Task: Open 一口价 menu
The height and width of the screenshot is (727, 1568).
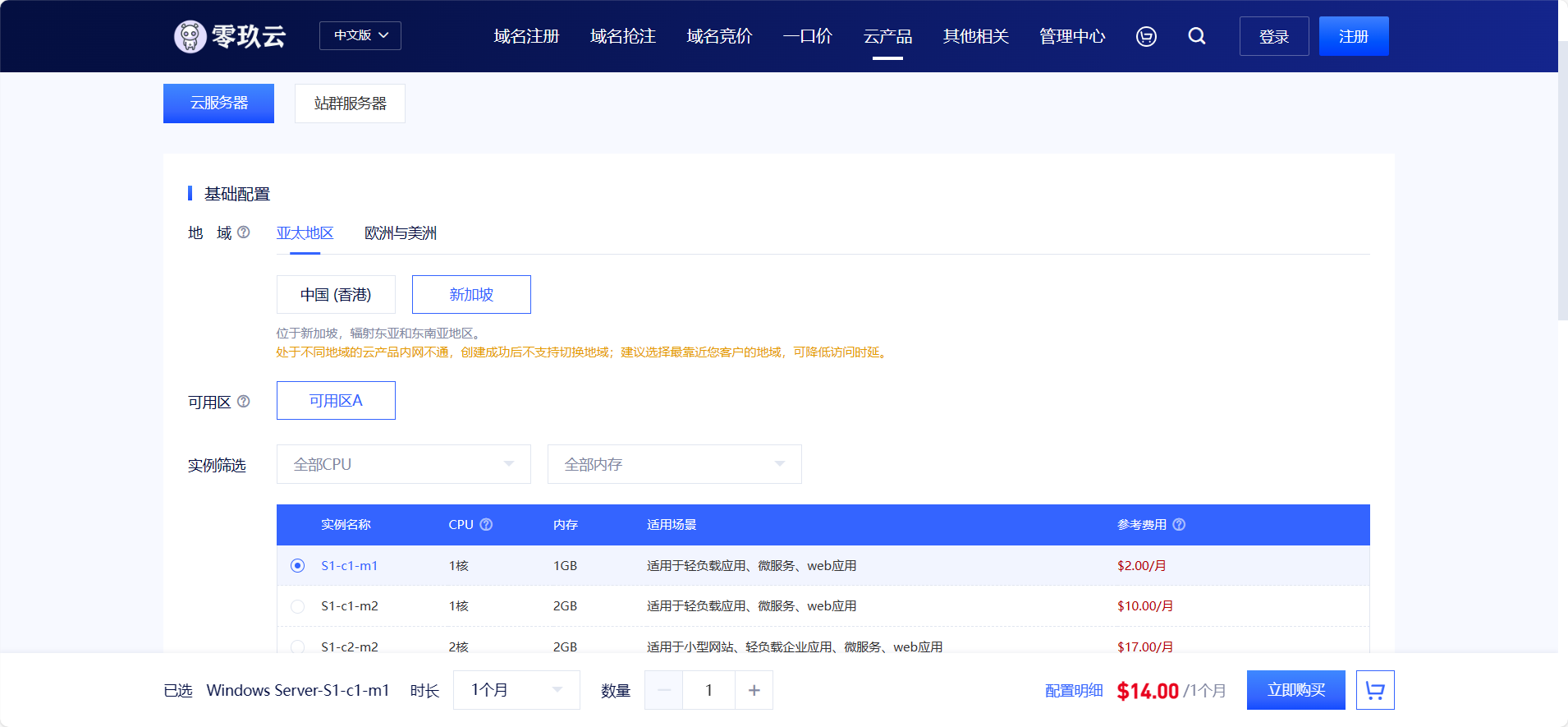Action: pos(808,36)
